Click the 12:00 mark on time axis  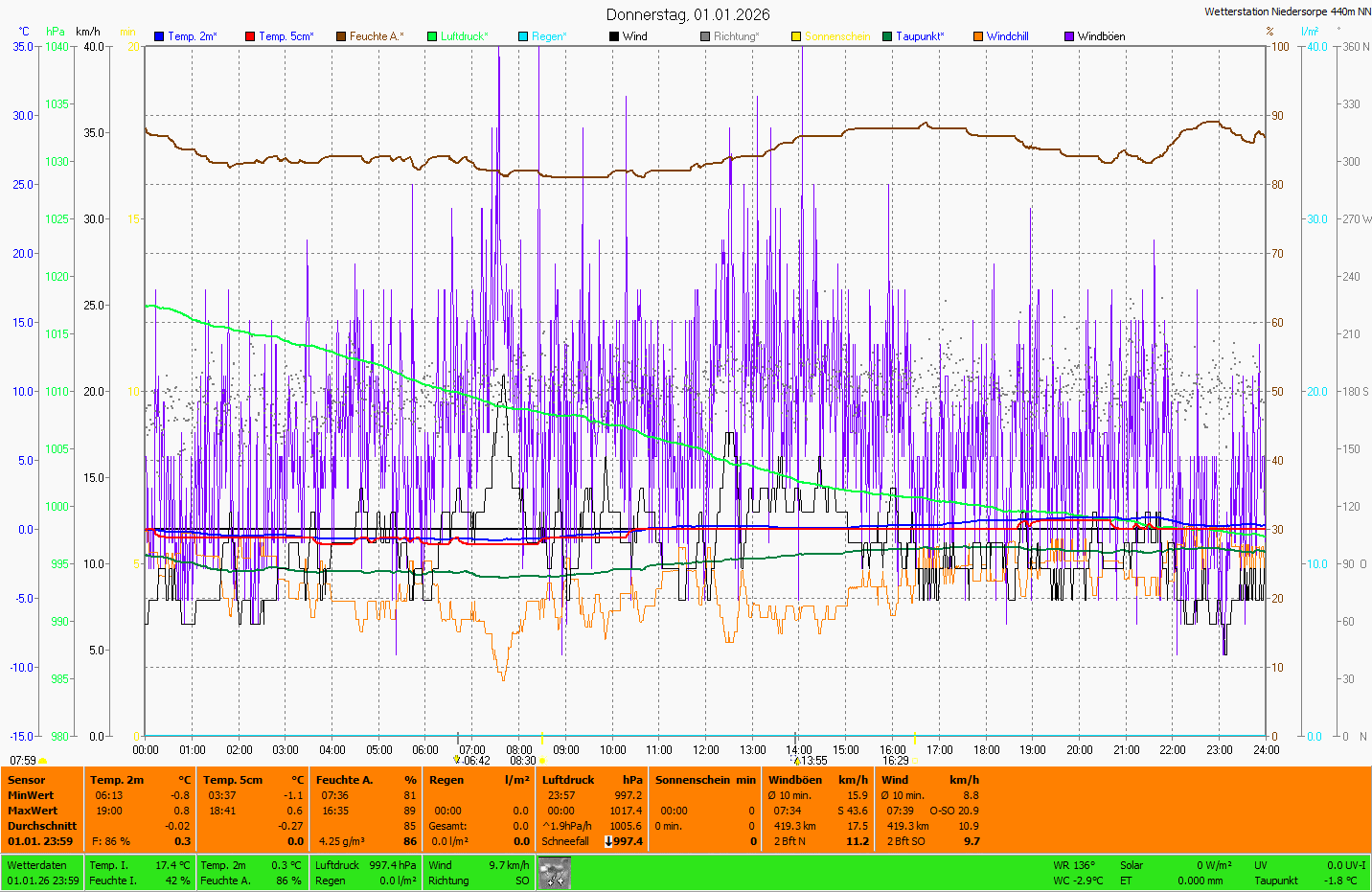706,750
